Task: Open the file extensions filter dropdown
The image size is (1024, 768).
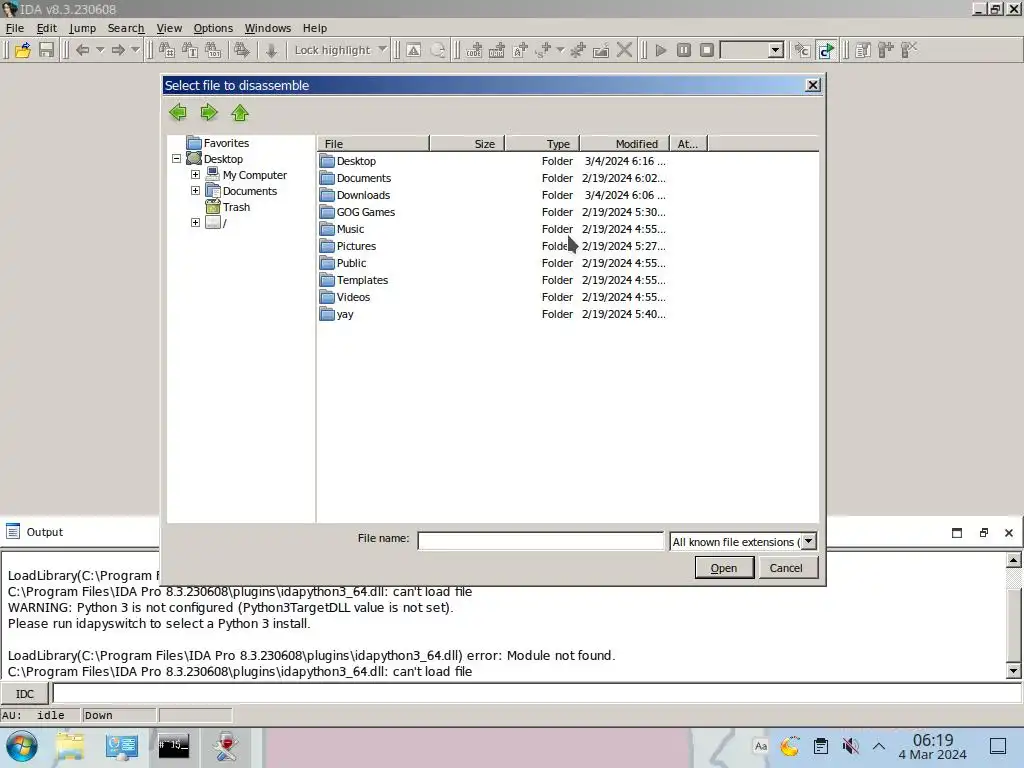Action: [808, 541]
